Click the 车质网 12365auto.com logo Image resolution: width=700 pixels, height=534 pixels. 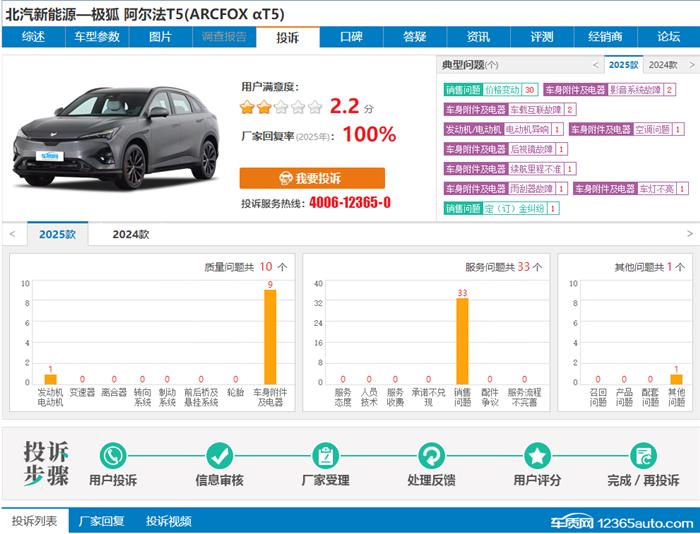pos(621,522)
